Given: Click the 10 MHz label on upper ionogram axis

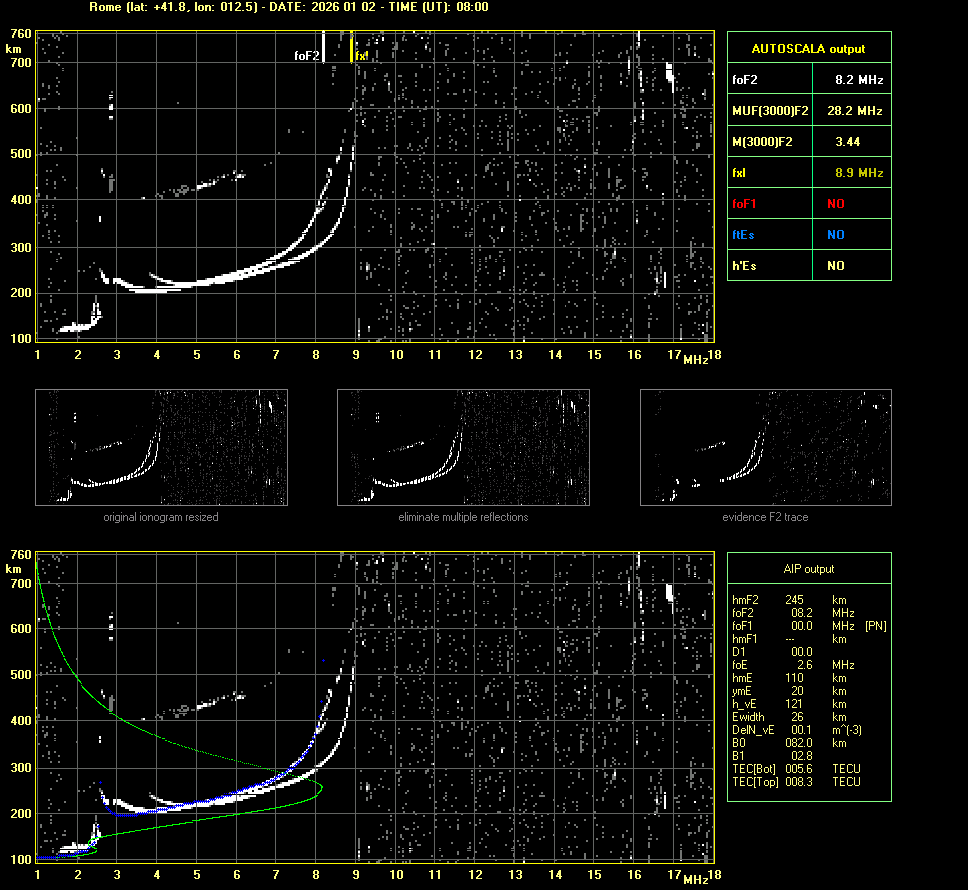Looking at the screenshot, I should click(396, 355).
